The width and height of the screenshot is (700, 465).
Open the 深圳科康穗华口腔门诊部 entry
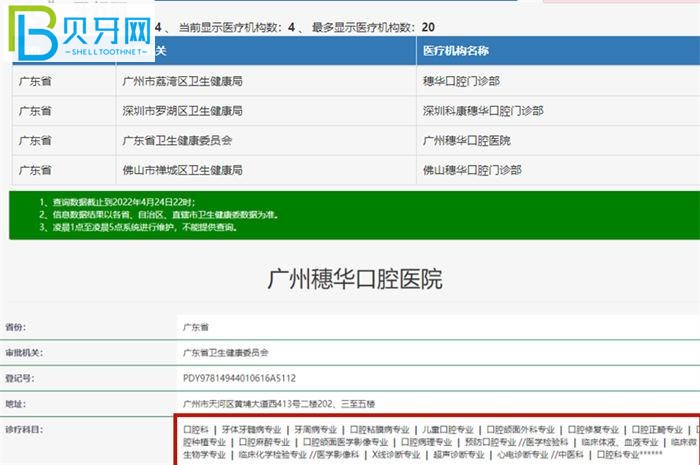[483, 111]
